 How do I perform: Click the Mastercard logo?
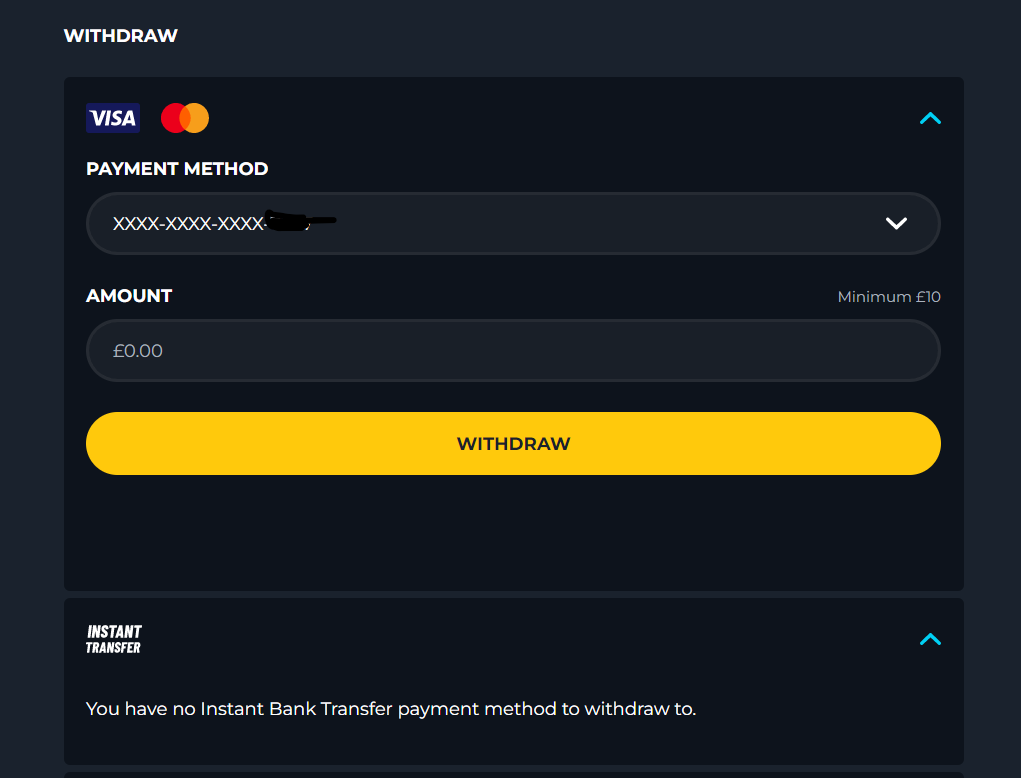(x=185, y=118)
